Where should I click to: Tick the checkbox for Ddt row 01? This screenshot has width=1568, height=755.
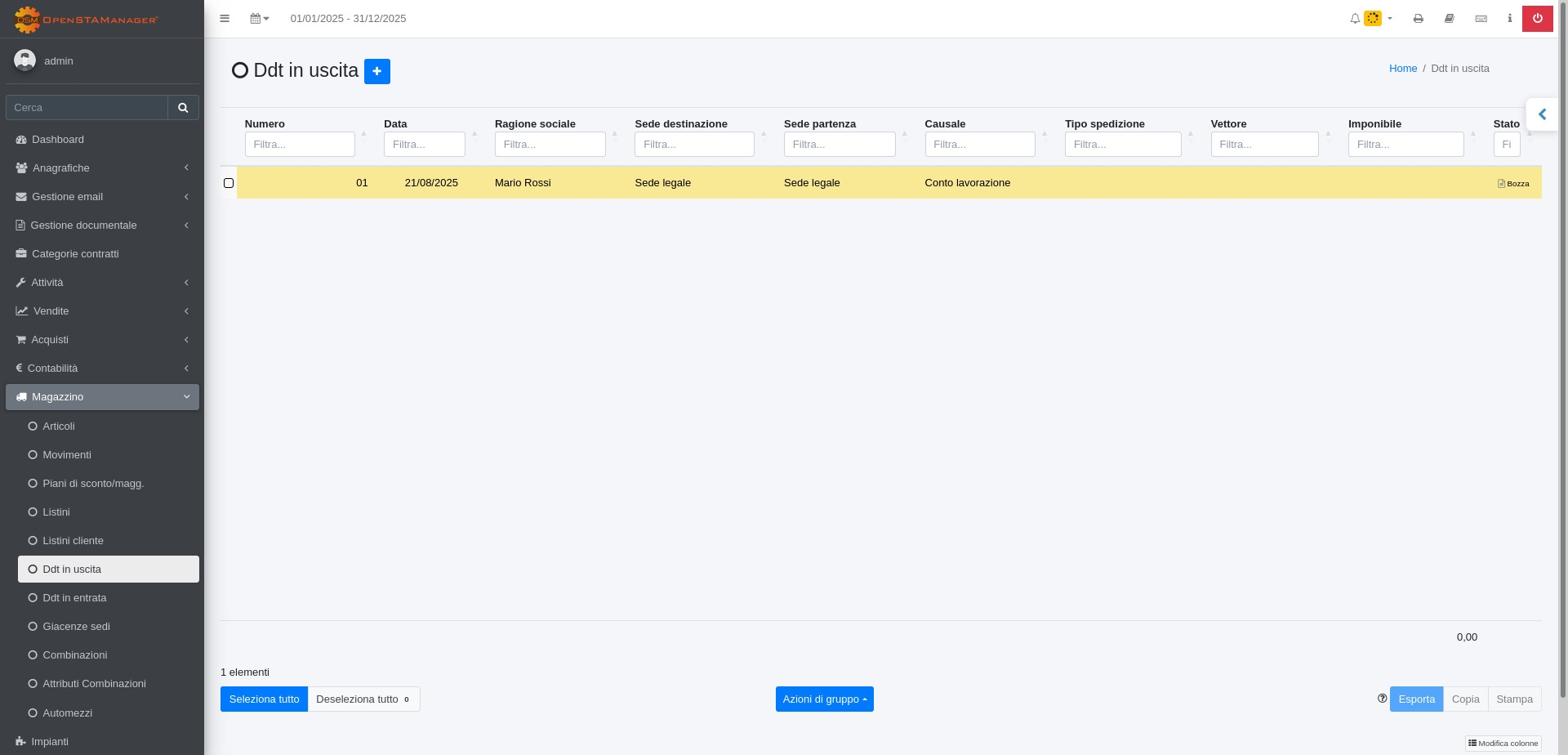(x=229, y=183)
